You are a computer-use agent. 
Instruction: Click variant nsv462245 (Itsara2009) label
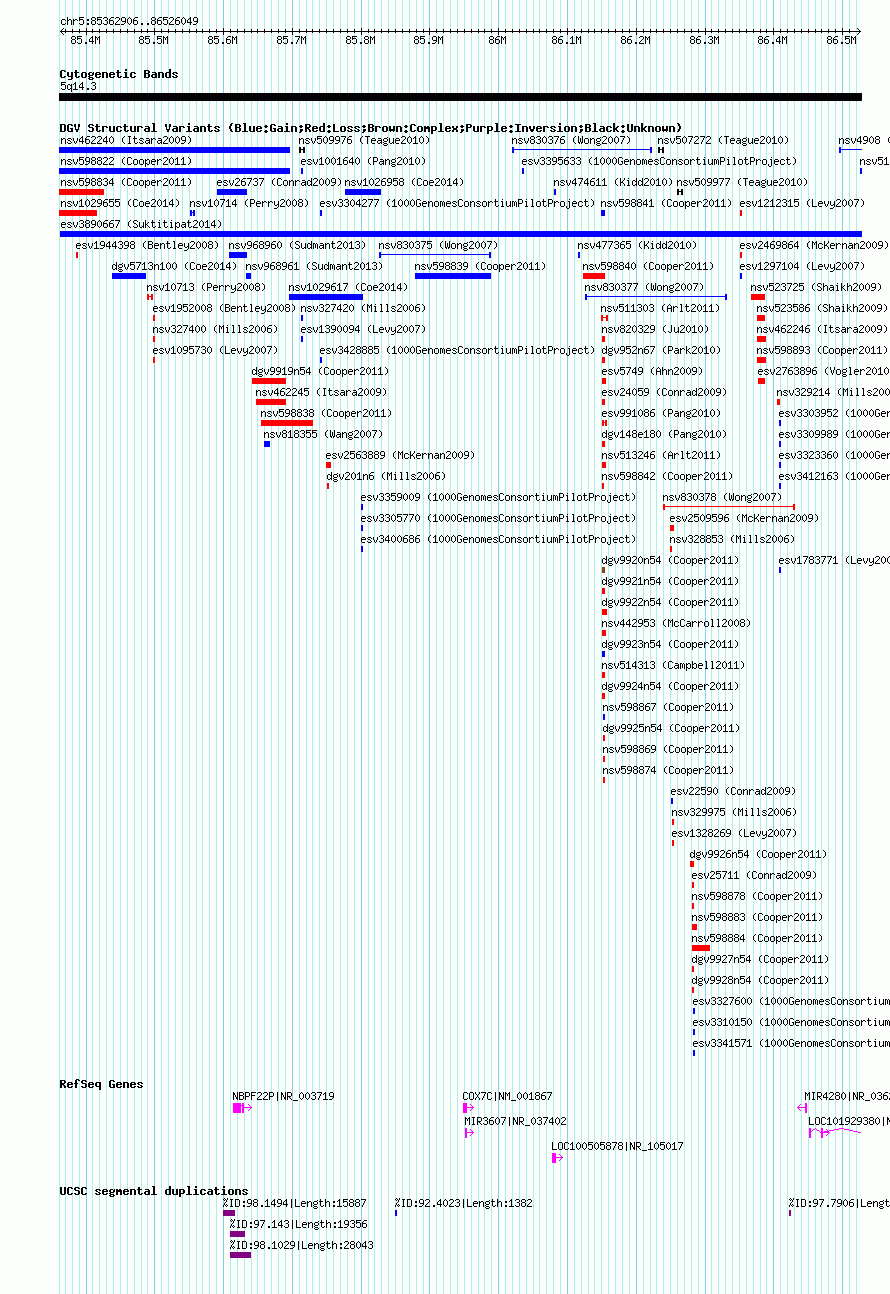point(321,392)
